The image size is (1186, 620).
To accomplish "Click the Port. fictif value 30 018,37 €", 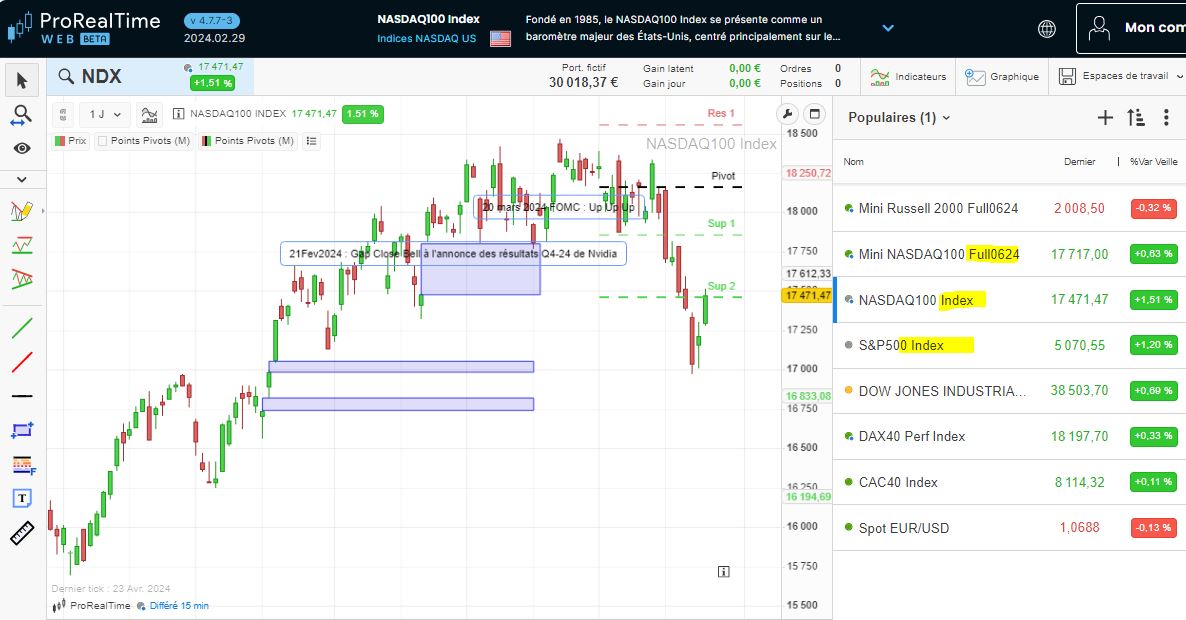I will [x=583, y=82].
